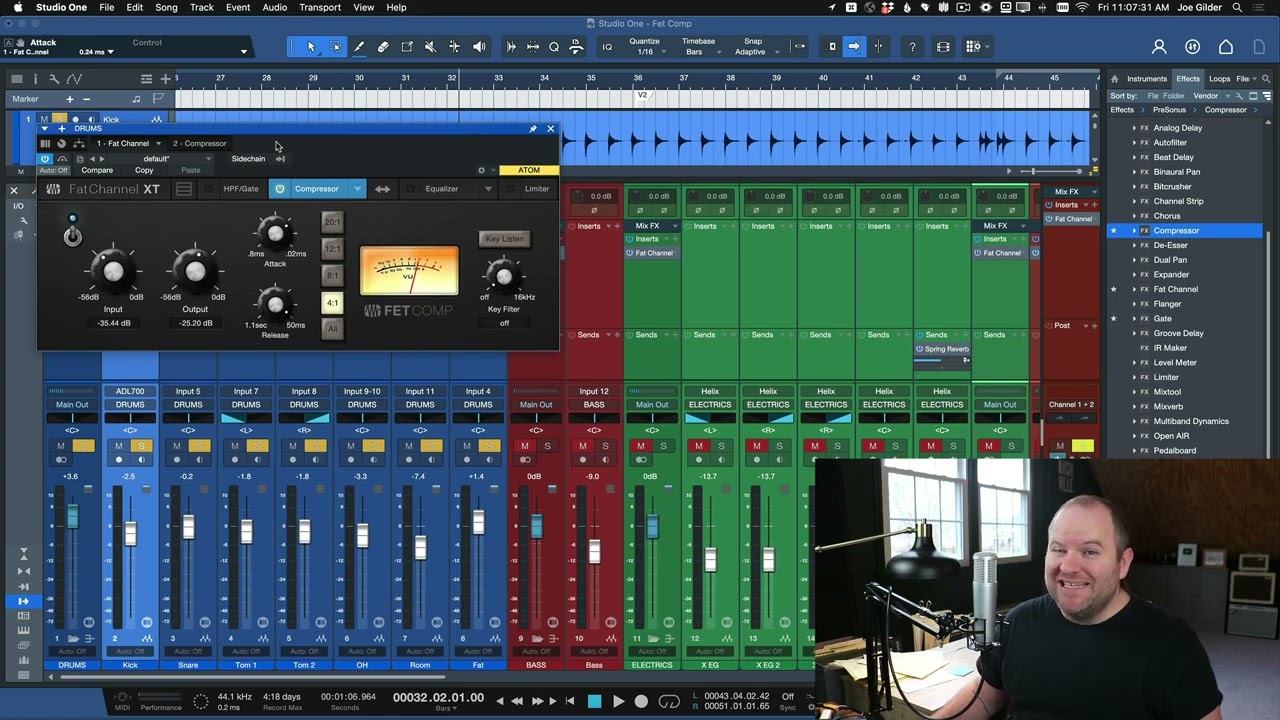The width and height of the screenshot is (1280, 720).
Task: Select the All ratio button
Action: [332, 329]
